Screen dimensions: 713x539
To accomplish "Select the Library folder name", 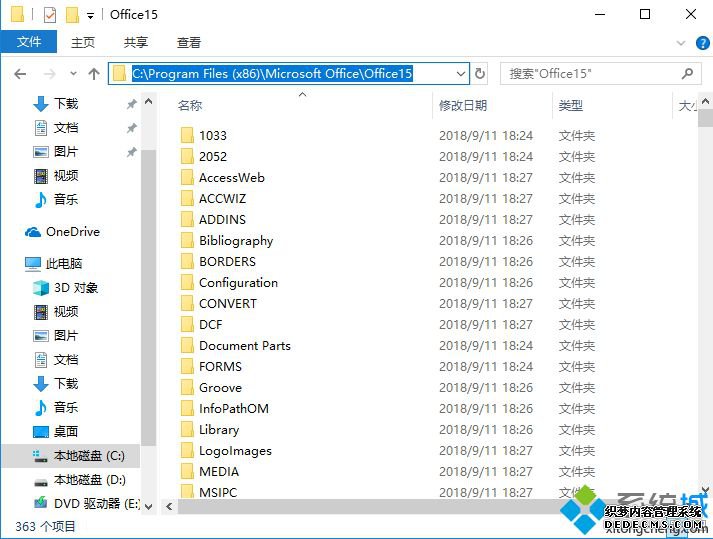I will [x=219, y=430].
